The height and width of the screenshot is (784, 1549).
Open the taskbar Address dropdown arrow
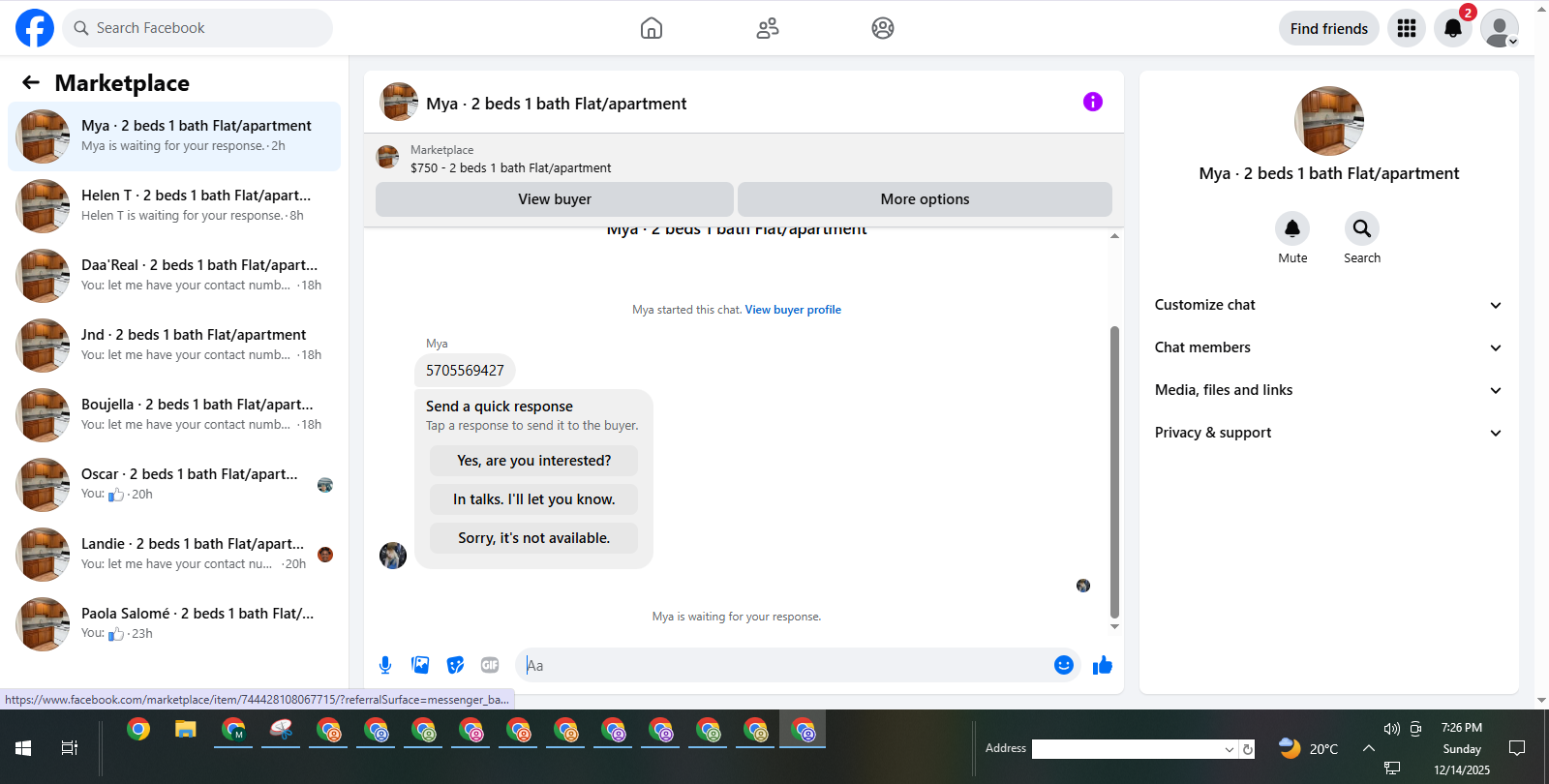[x=1230, y=749]
